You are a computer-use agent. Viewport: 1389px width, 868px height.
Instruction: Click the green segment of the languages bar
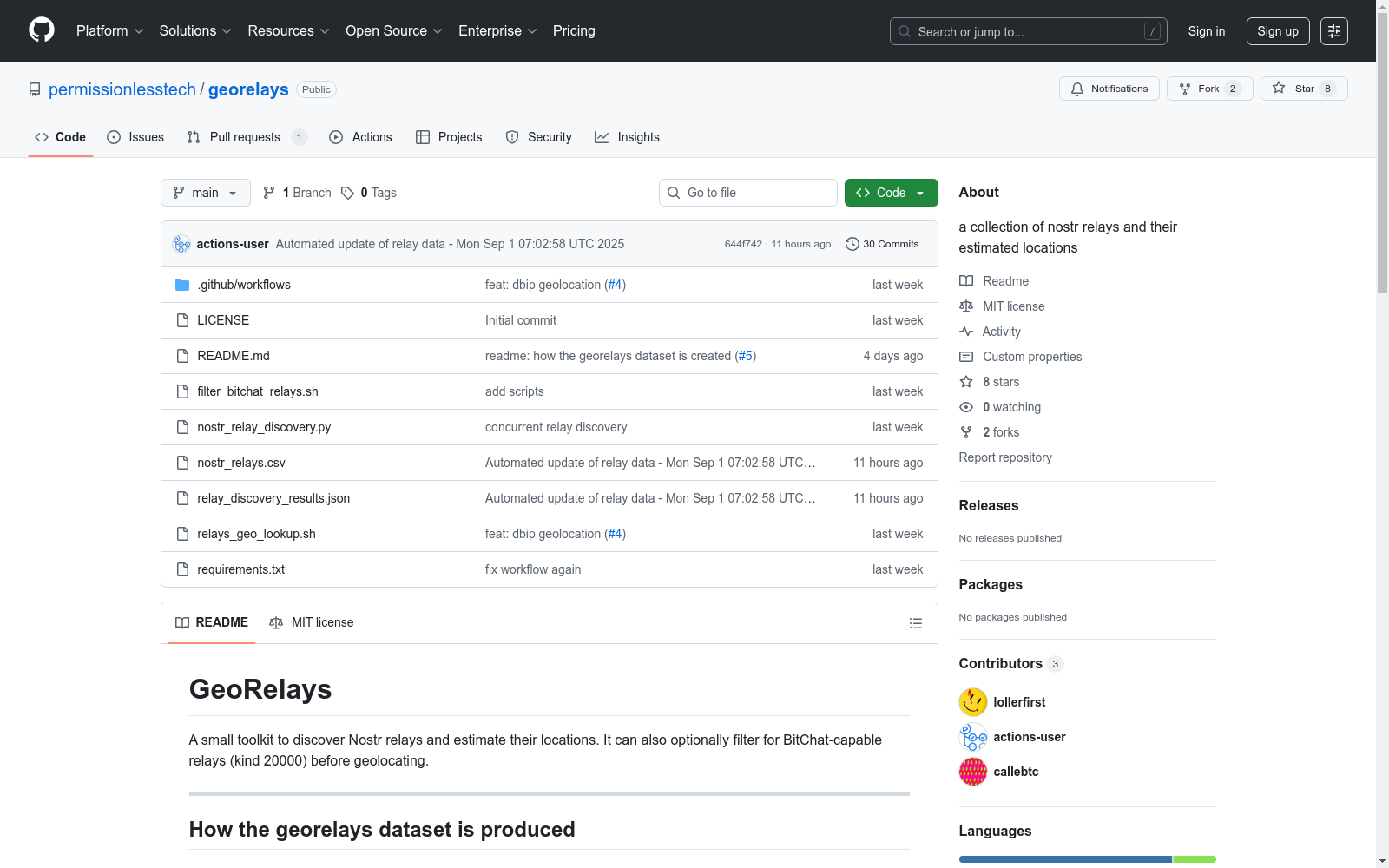[x=1195, y=859]
